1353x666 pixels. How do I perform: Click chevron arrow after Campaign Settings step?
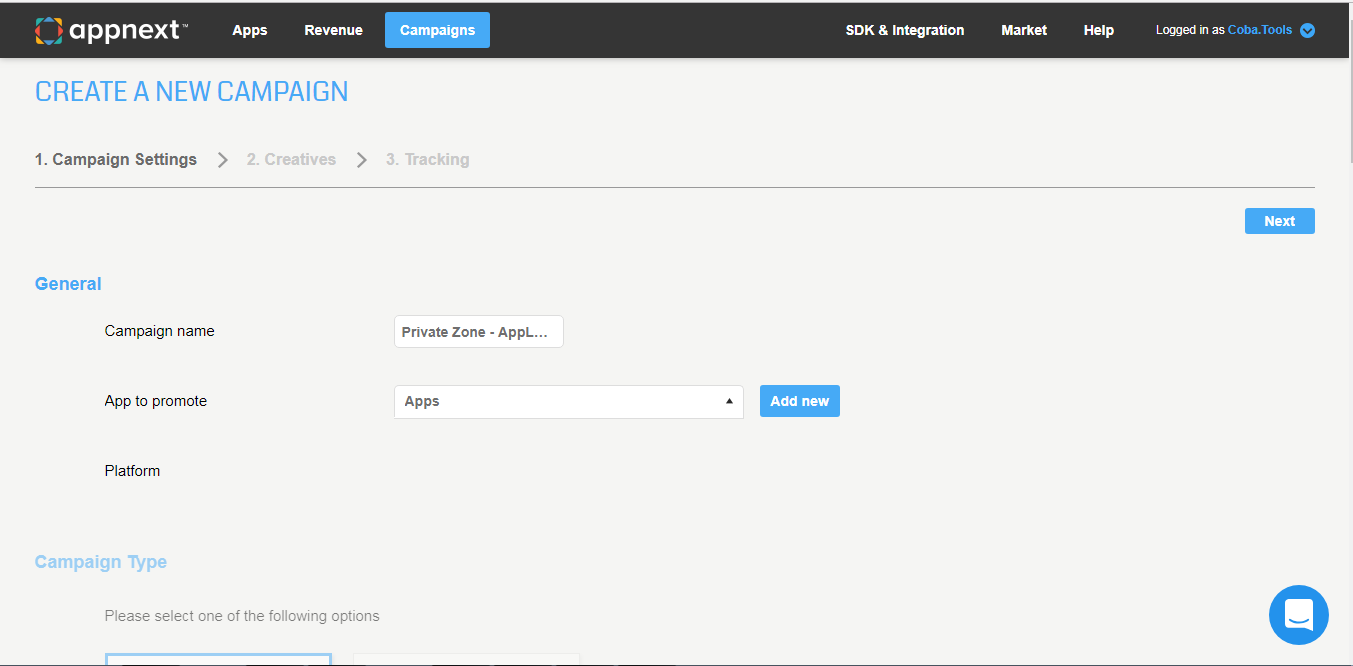pyautogui.click(x=223, y=160)
